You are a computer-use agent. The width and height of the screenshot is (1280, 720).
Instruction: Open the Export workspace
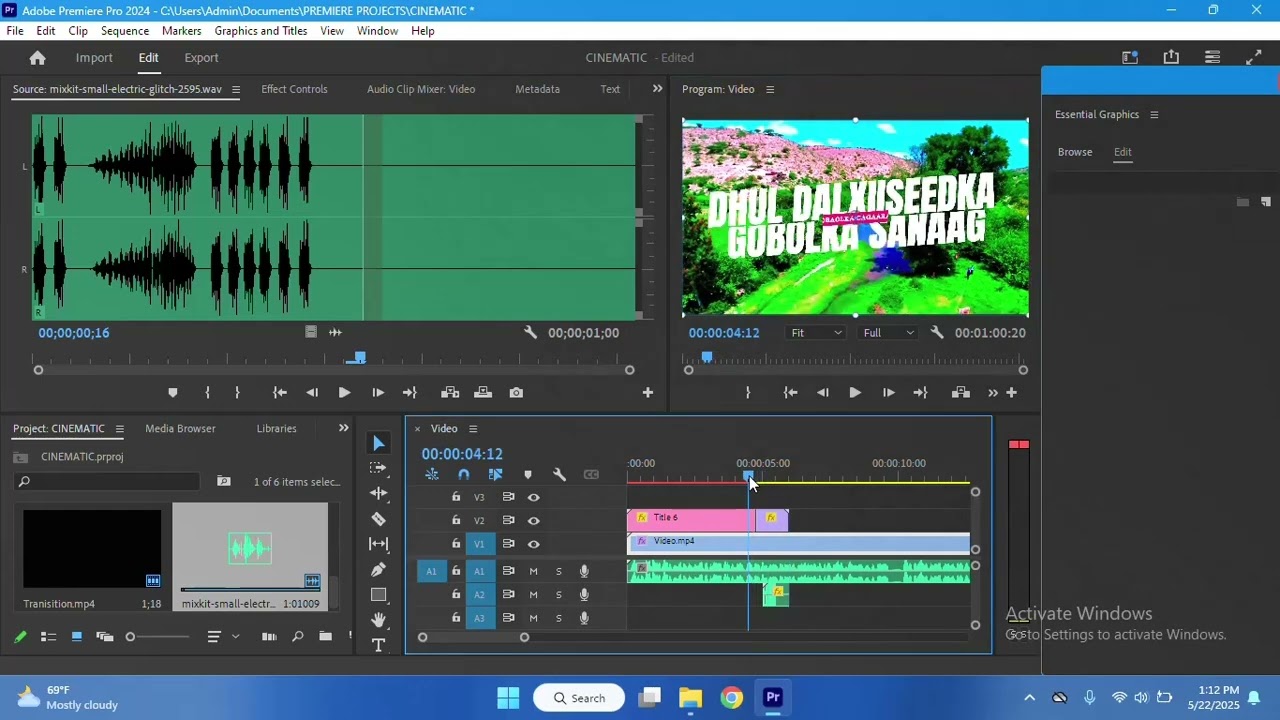(x=201, y=58)
